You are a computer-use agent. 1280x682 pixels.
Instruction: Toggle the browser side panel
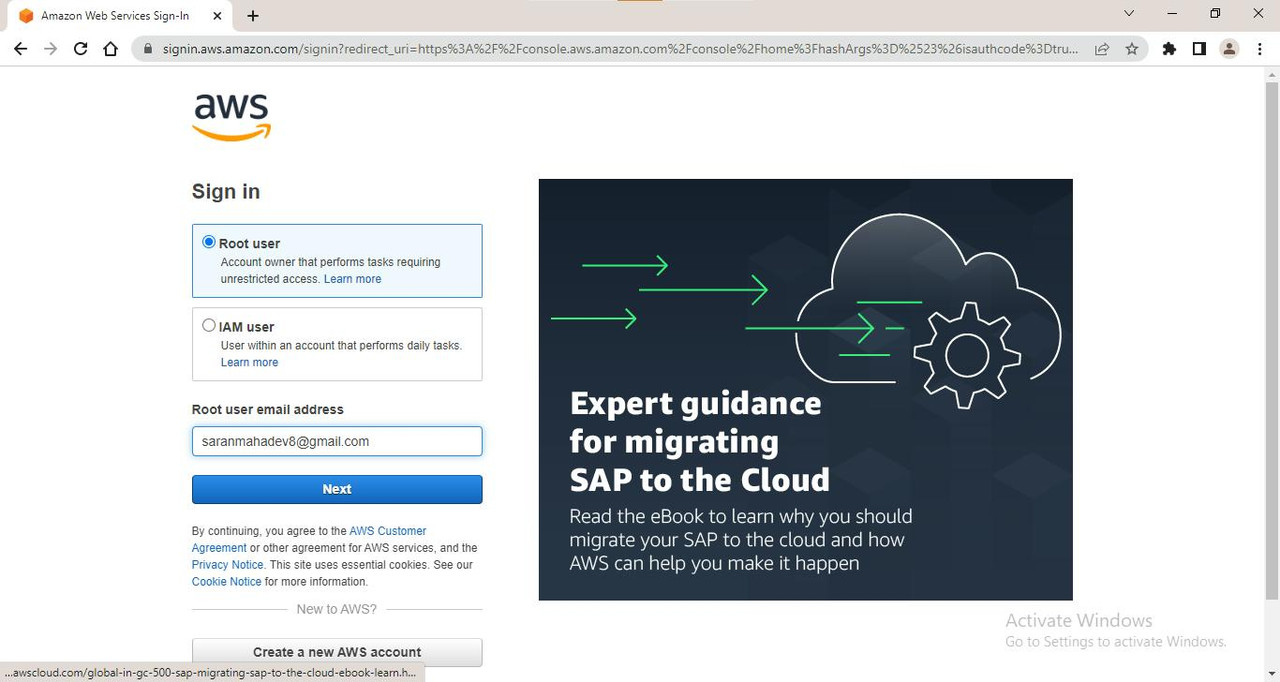(x=1199, y=48)
